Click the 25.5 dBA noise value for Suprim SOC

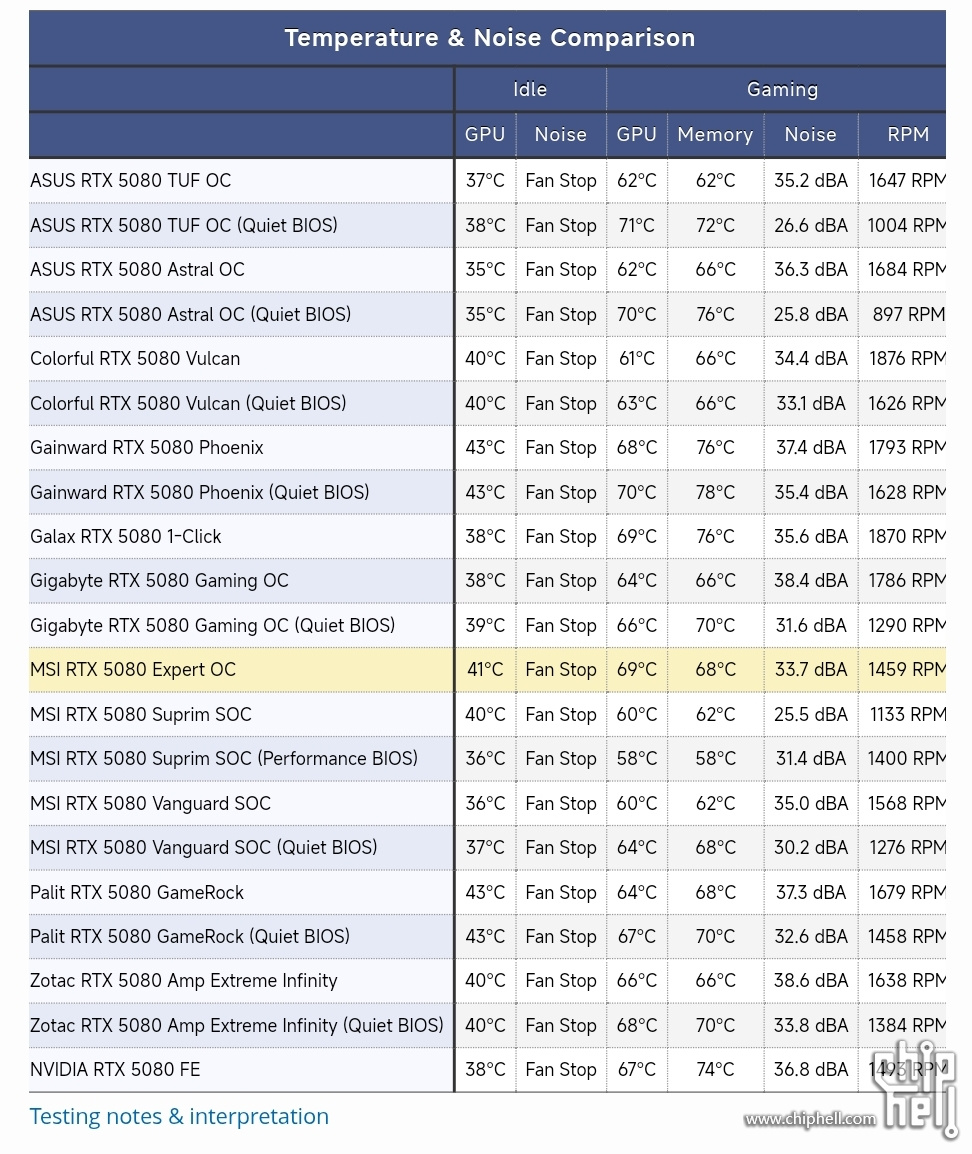[810, 715]
